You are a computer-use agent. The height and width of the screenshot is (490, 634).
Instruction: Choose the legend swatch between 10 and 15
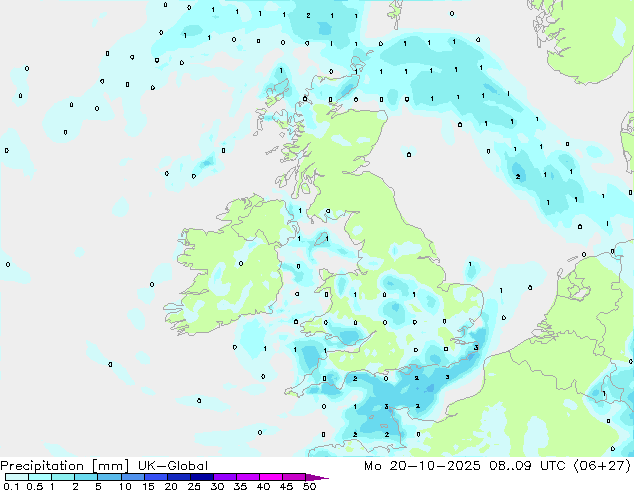click(133, 477)
